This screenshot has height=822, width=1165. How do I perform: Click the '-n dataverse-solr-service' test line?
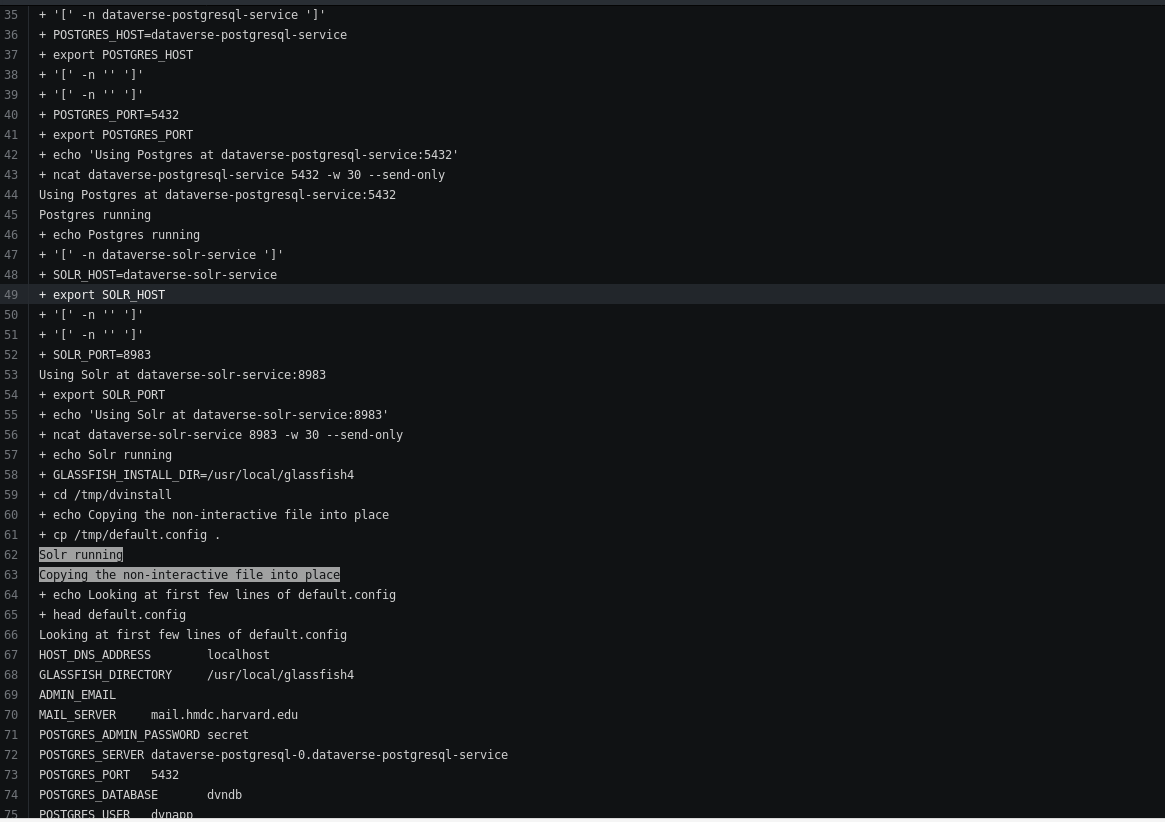[161, 256]
